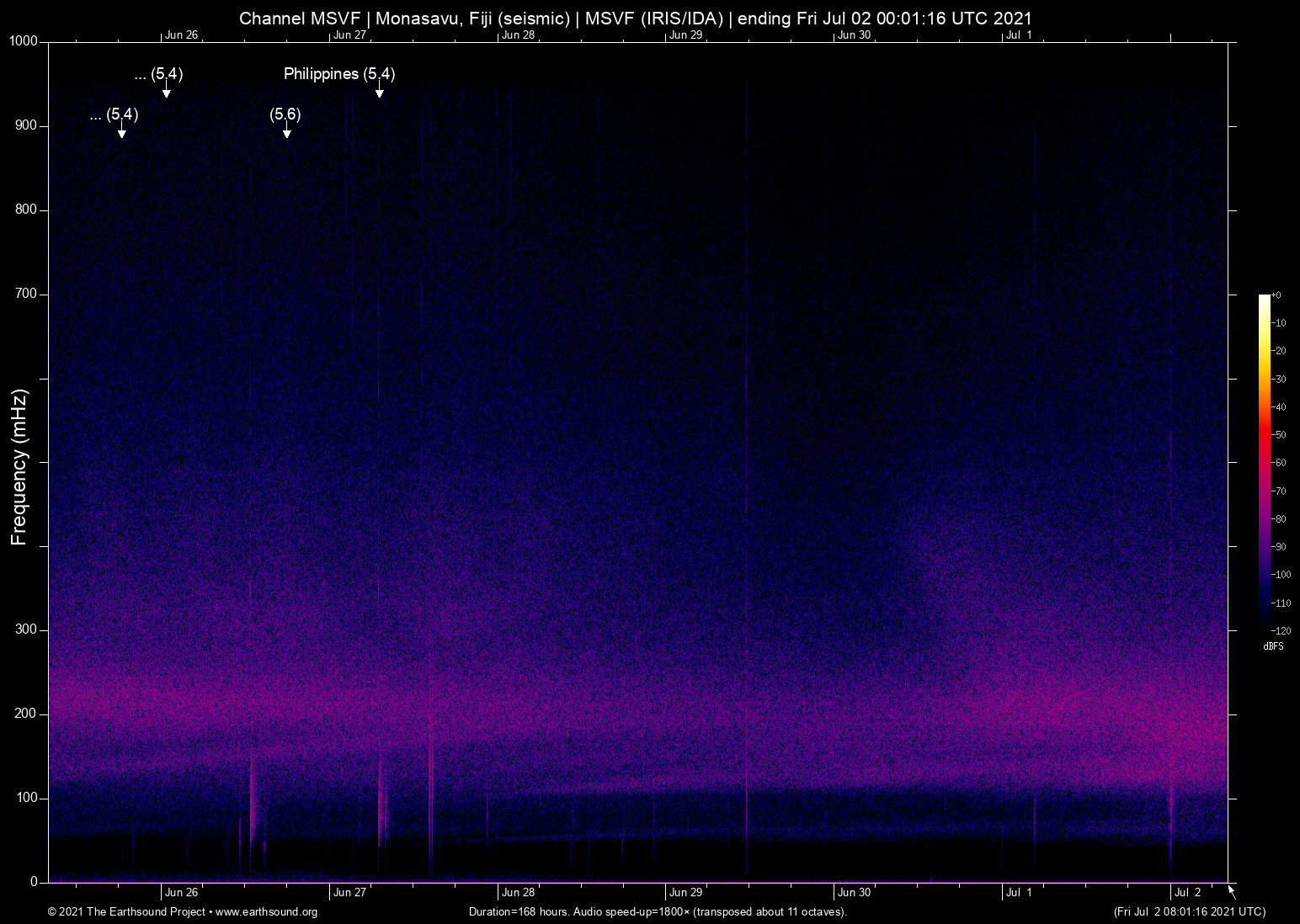
Task: Select the (5.6) earthquake annotation text
Action: pyautogui.click(x=285, y=114)
